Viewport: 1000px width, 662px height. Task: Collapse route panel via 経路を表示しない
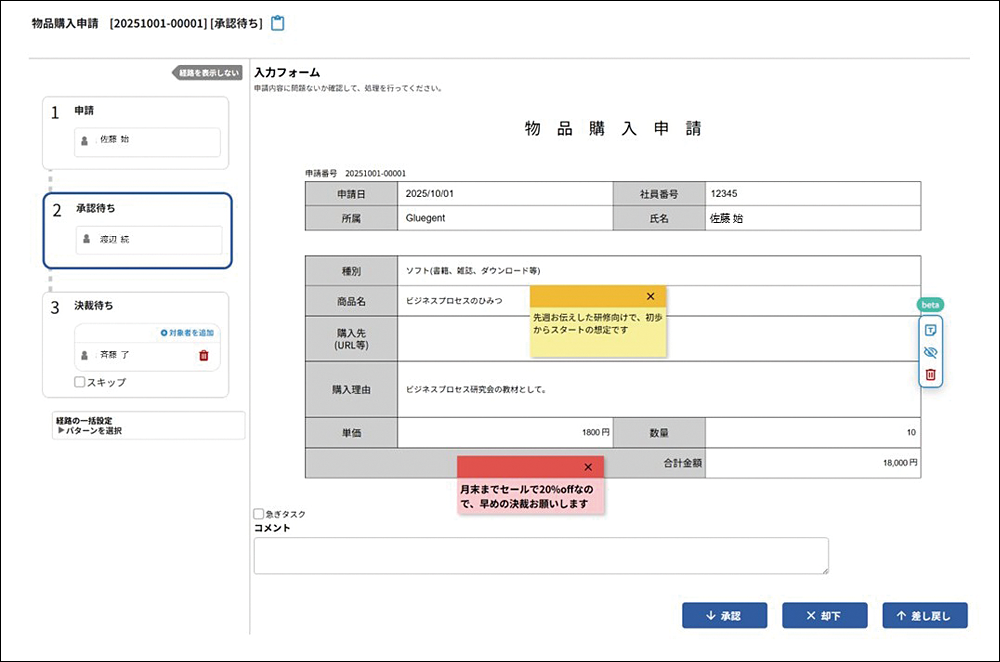(x=208, y=73)
